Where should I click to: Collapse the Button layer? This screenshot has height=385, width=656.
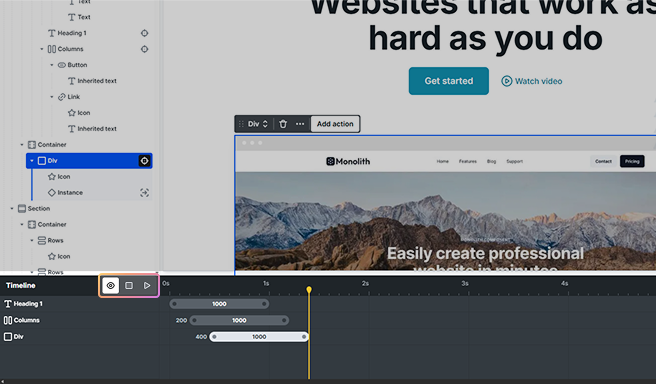52,65
